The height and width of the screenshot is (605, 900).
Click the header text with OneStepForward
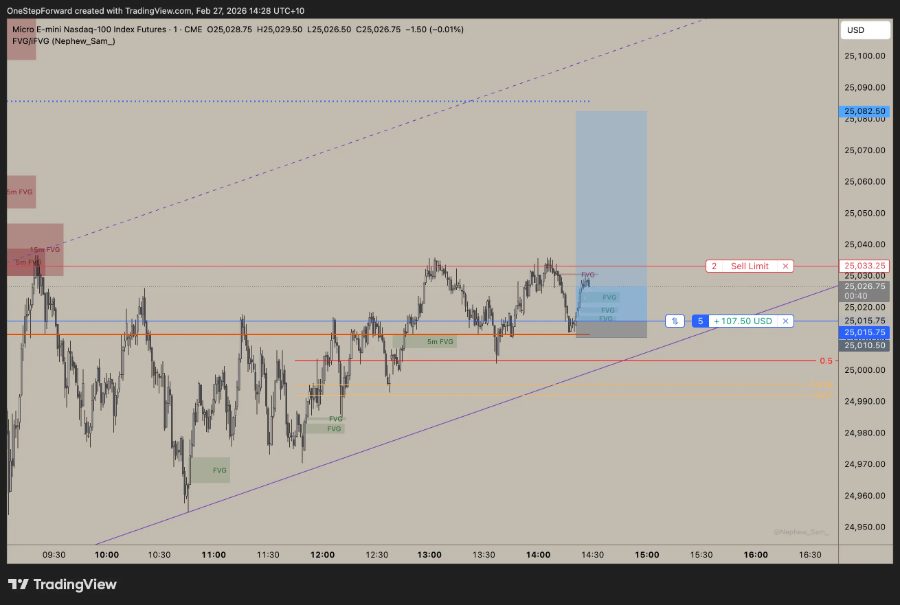(156, 10)
